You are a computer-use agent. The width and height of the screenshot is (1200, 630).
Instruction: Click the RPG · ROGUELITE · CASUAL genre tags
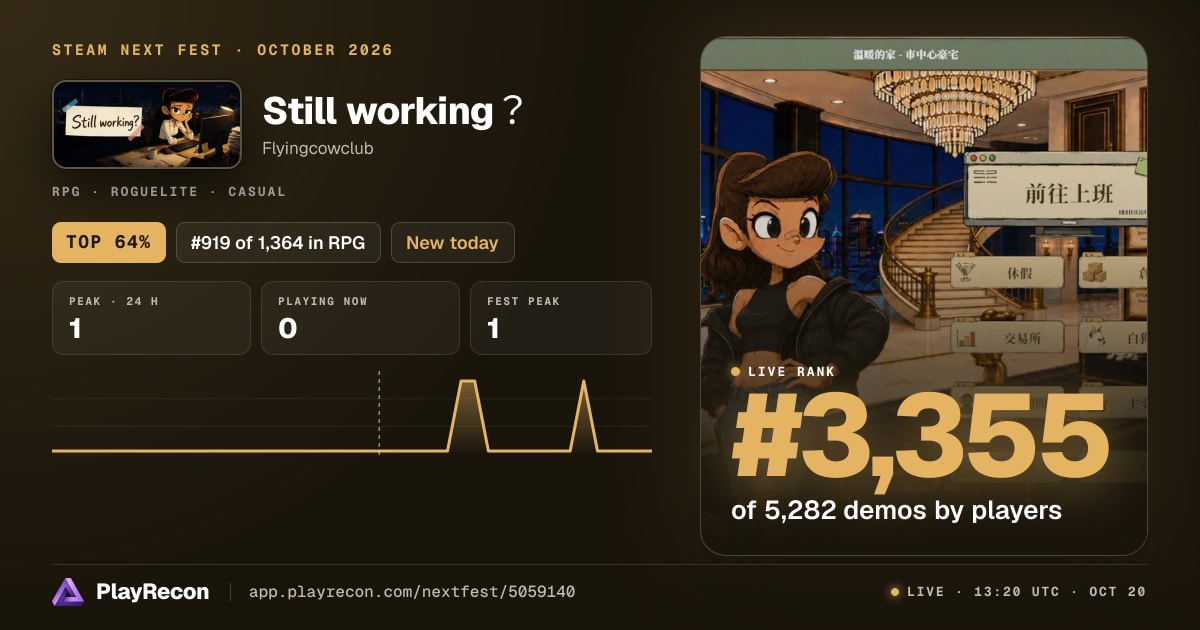[x=169, y=191]
